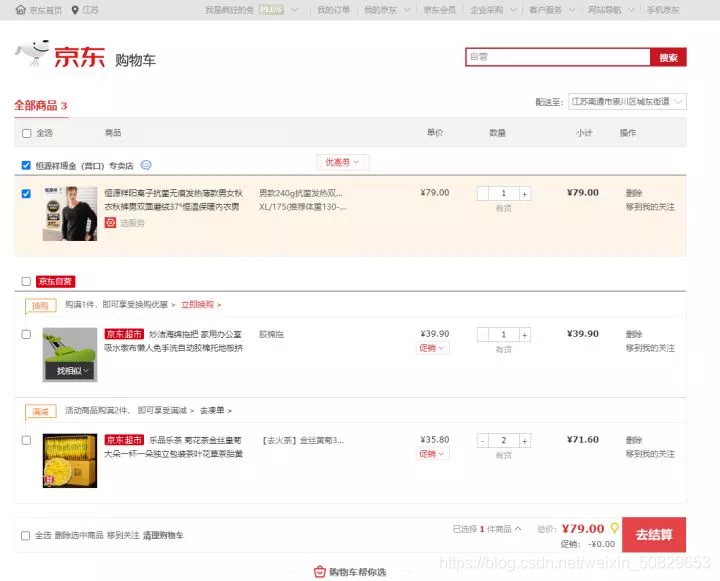Screen dimensions: 720x581
Task: Focus the search input field
Action: click(558, 57)
